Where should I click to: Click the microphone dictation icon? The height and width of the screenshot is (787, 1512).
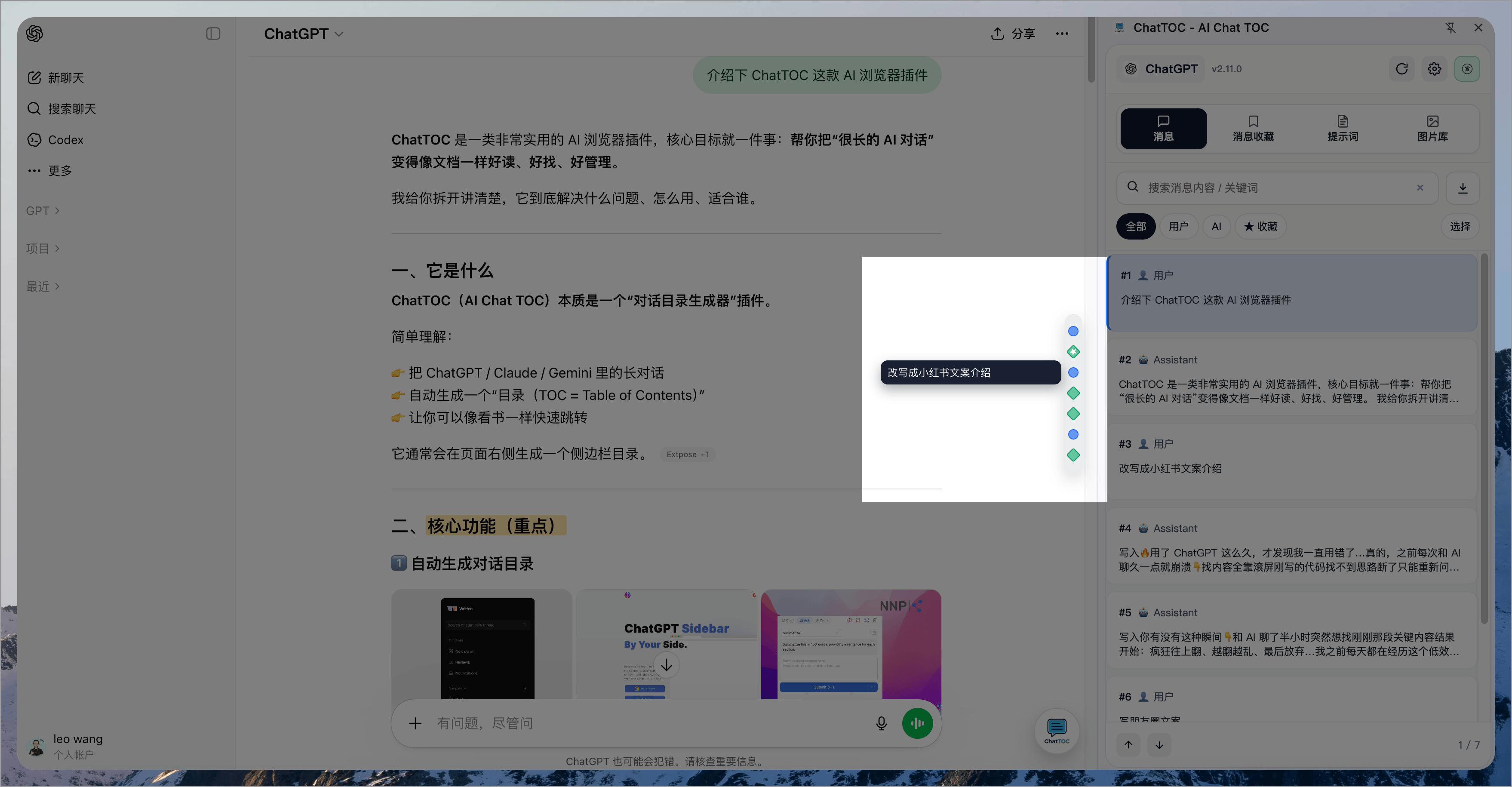pos(881,723)
